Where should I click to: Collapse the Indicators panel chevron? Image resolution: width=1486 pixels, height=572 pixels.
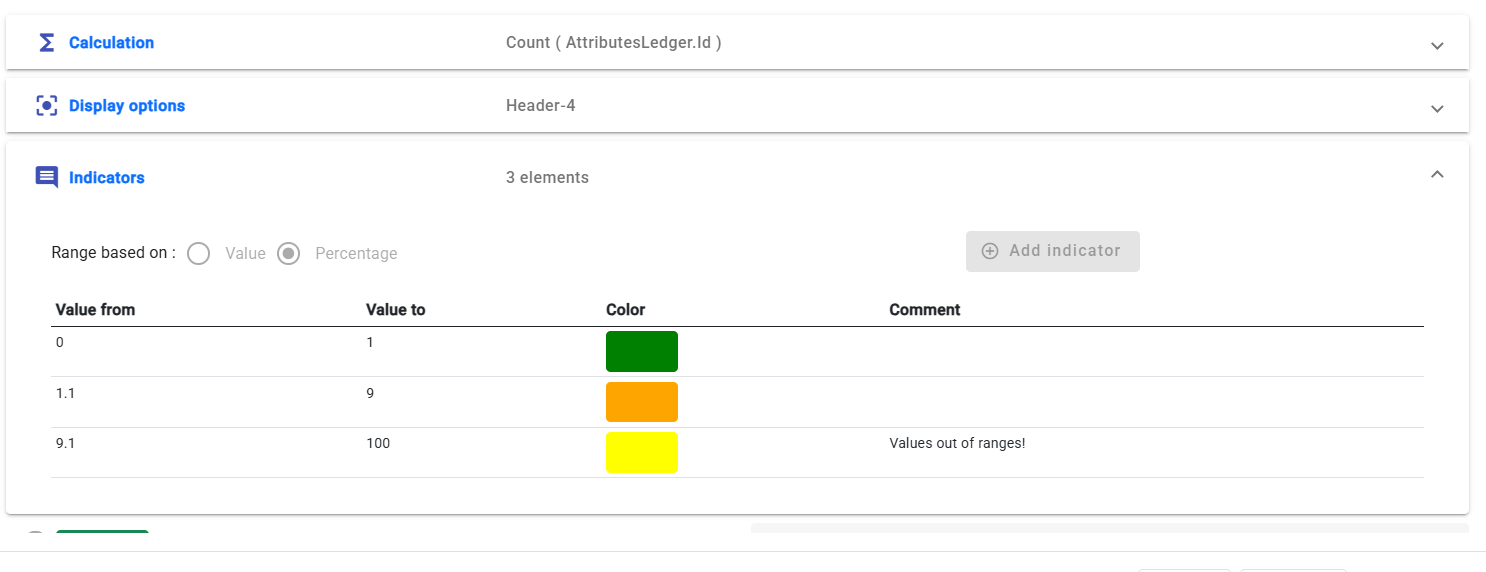[1437, 174]
